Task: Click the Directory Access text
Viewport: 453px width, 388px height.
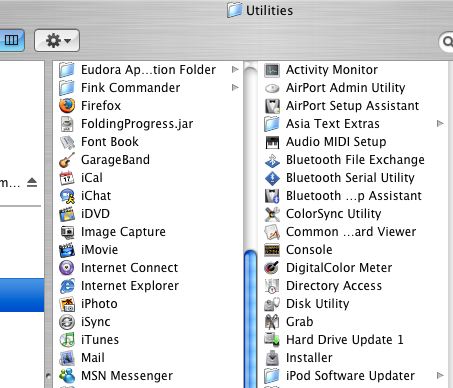Action: (334, 286)
